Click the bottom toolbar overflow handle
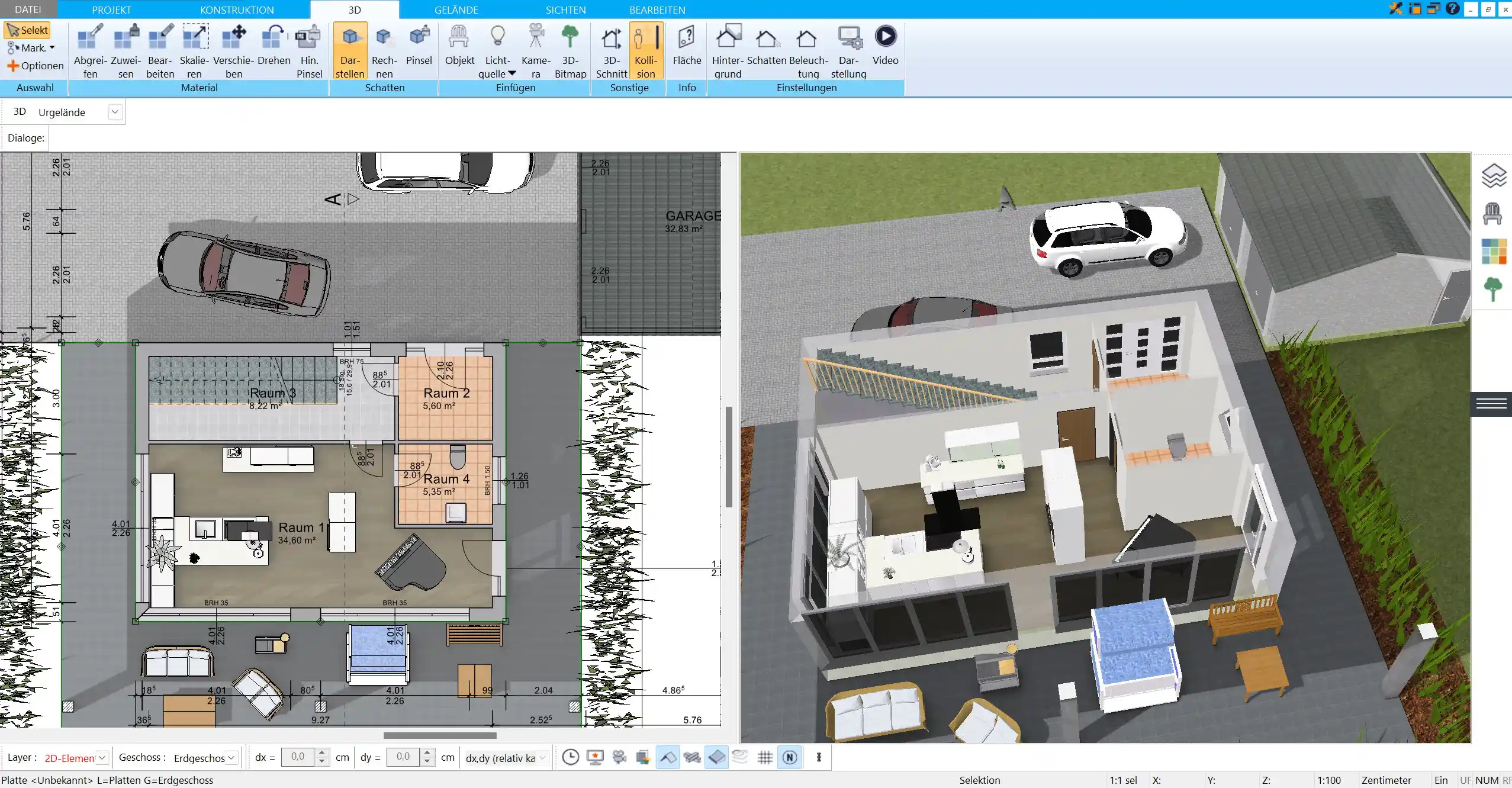The image size is (1512, 788). pyautogui.click(x=819, y=757)
